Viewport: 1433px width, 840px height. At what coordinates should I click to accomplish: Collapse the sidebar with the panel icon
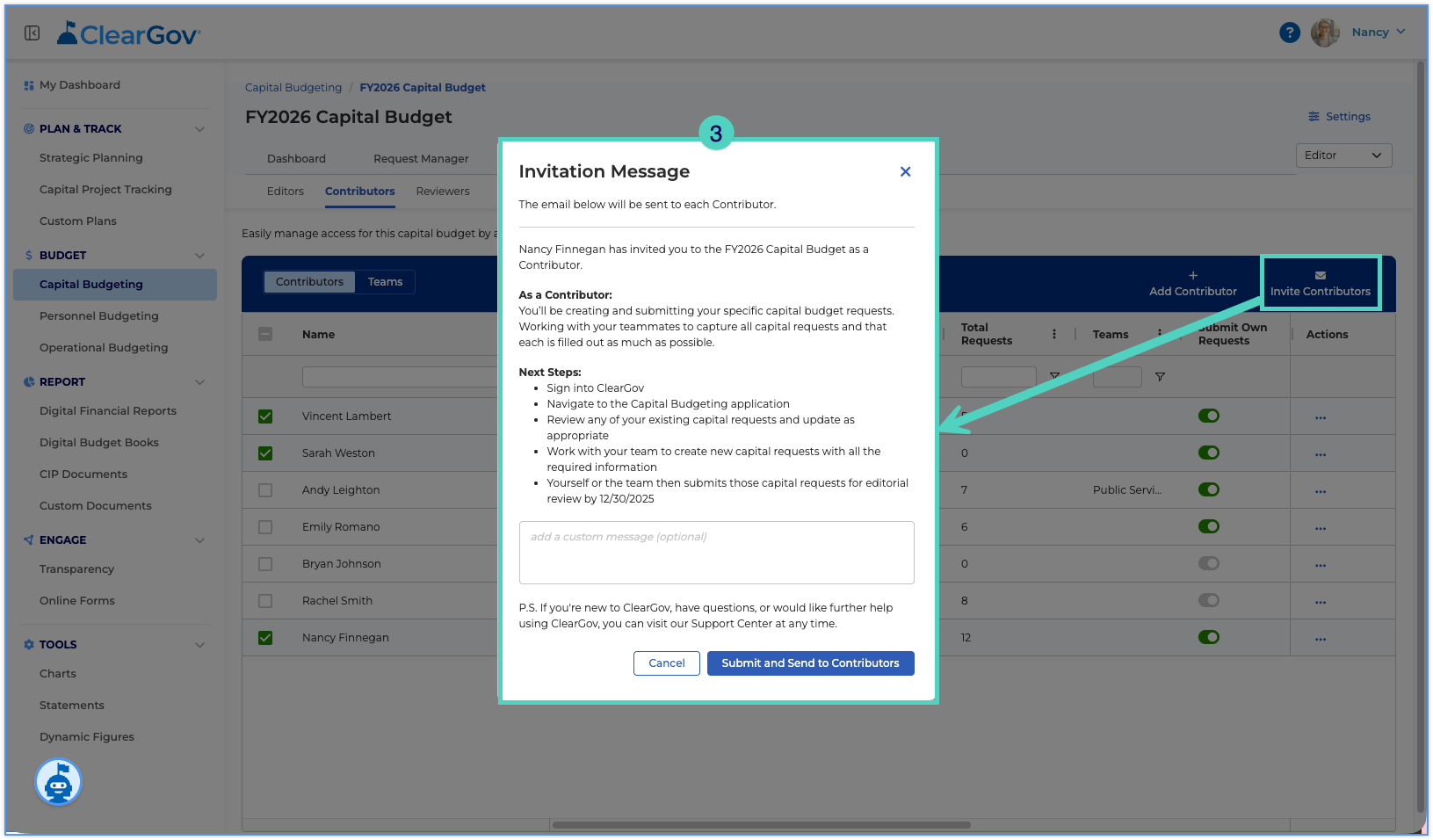[x=33, y=33]
